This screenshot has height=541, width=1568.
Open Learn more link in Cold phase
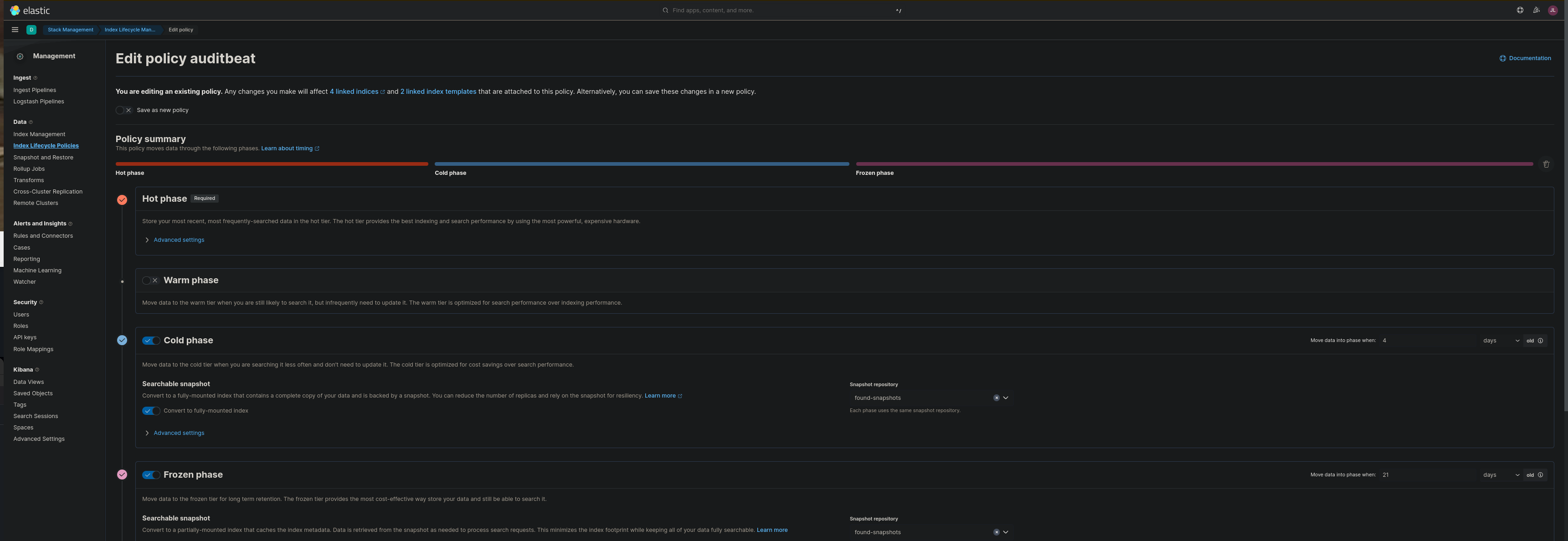[663, 396]
